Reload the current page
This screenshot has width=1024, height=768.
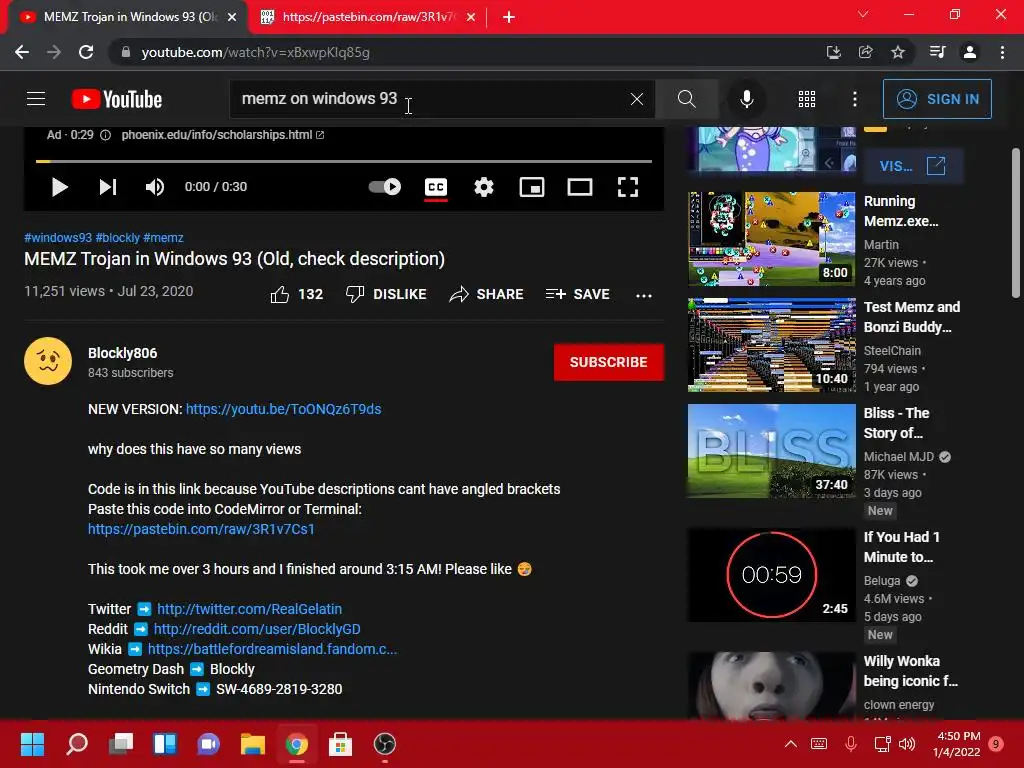pyautogui.click(x=86, y=52)
